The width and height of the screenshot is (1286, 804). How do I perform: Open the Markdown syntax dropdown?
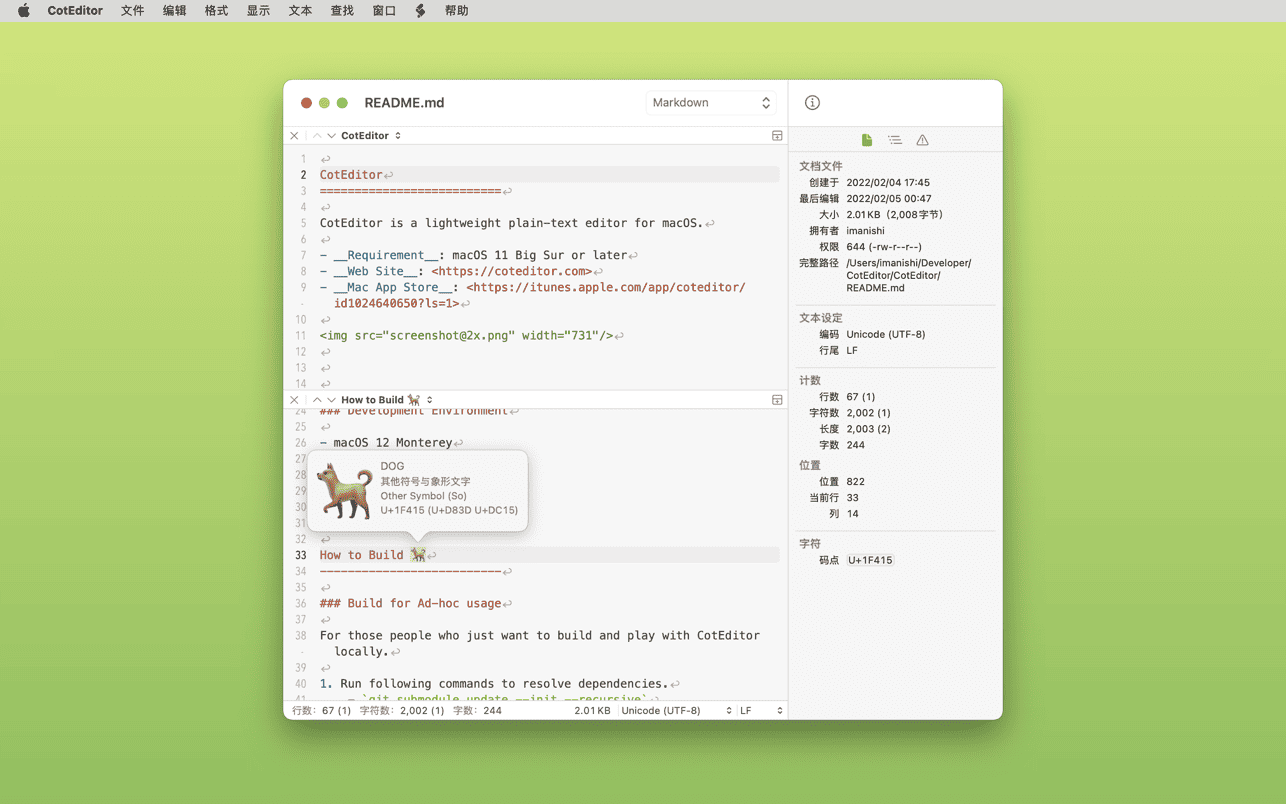[x=710, y=103]
